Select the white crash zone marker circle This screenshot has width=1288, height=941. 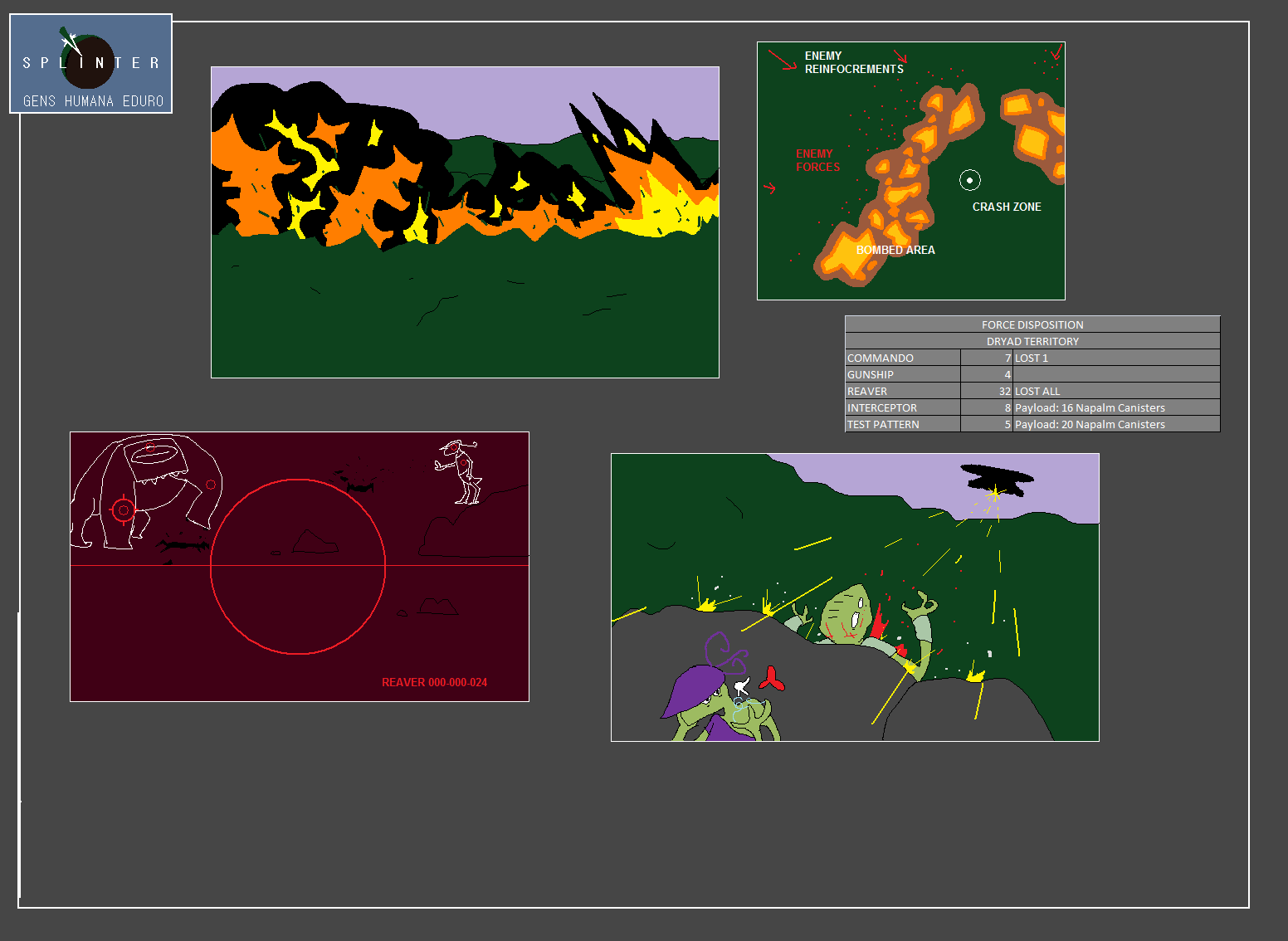(969, 180)
